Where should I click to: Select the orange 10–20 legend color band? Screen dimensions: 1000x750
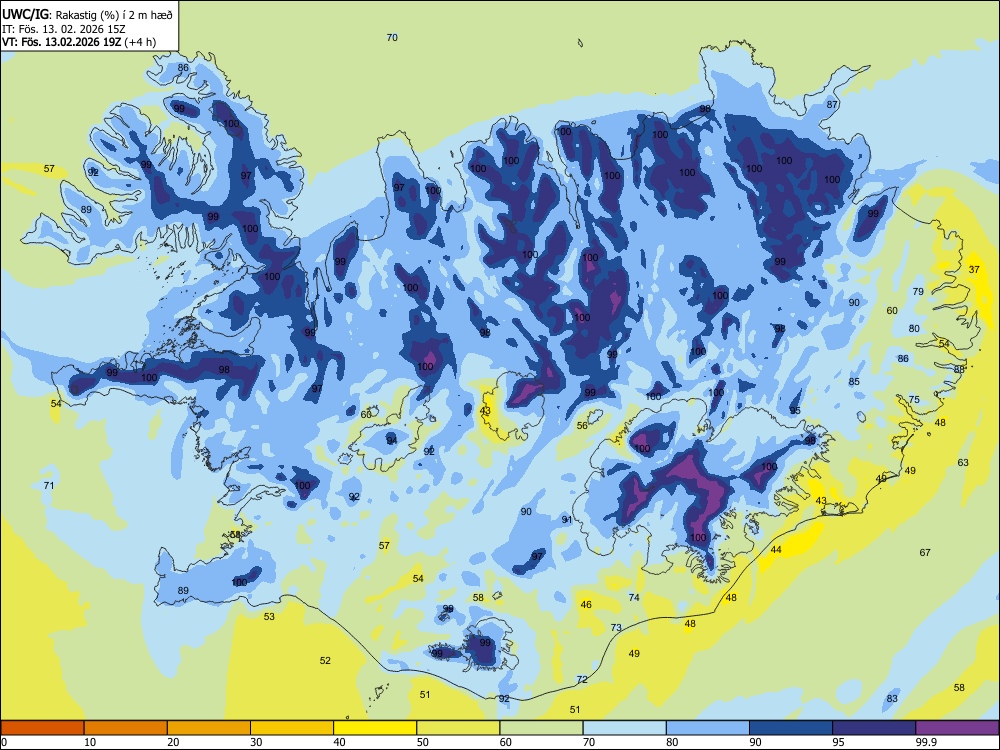[x=126, y=728]
